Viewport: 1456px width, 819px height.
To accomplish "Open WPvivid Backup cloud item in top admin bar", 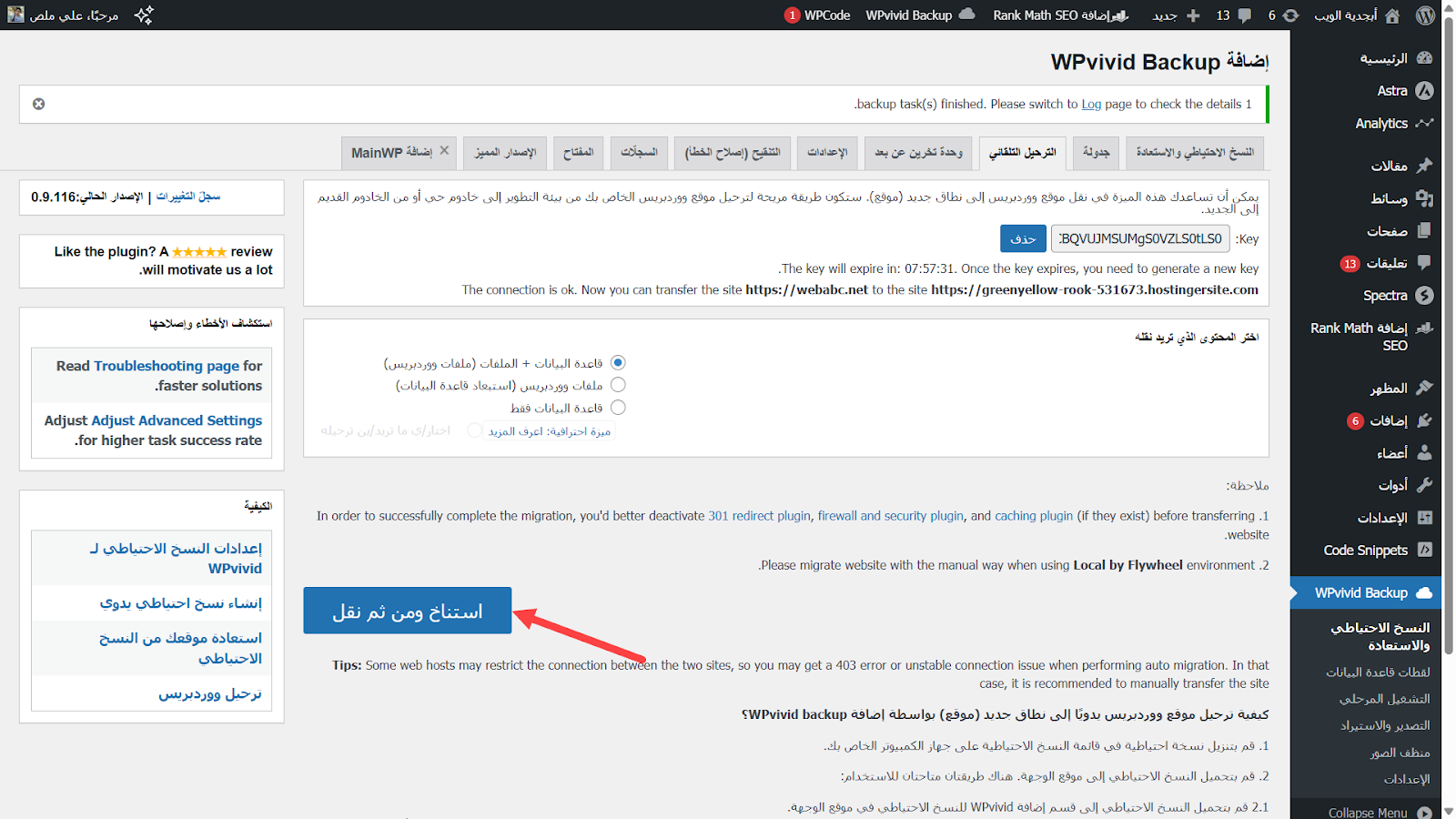I will 920,15.
